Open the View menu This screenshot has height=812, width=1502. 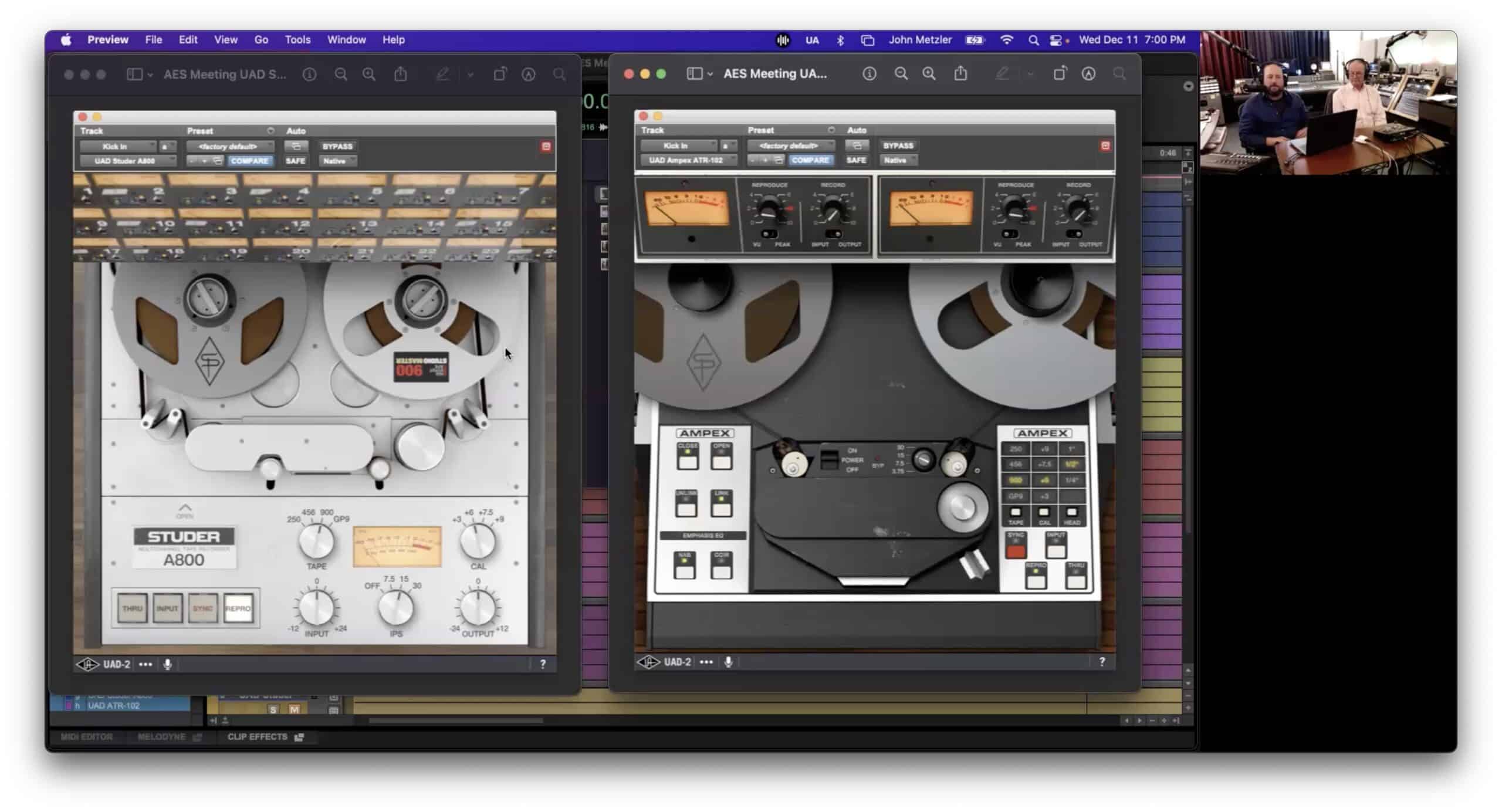point(225,40)
